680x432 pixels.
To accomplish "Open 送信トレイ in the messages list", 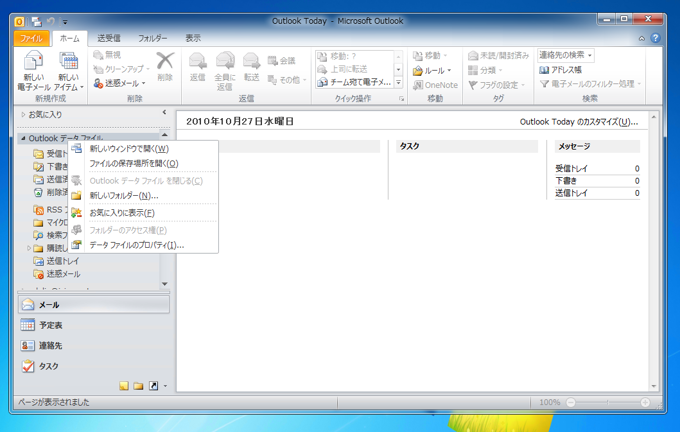I will [572, 193].
